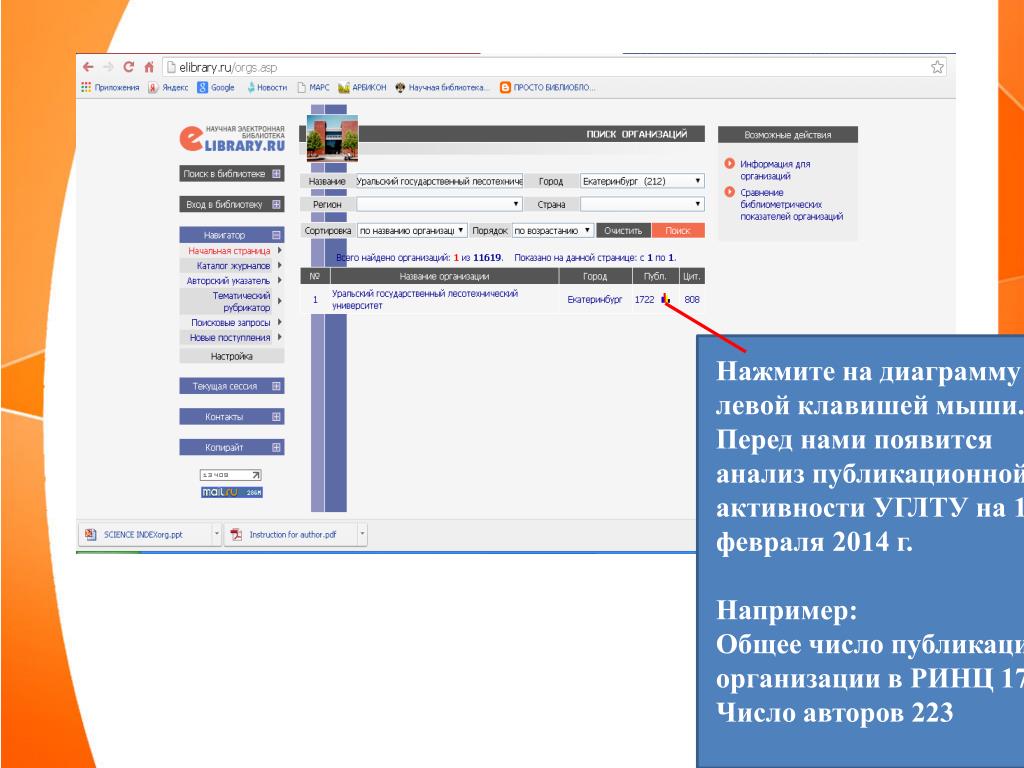
Task: Open Каталог журналов in navigator
Action: tap(233, 266)
